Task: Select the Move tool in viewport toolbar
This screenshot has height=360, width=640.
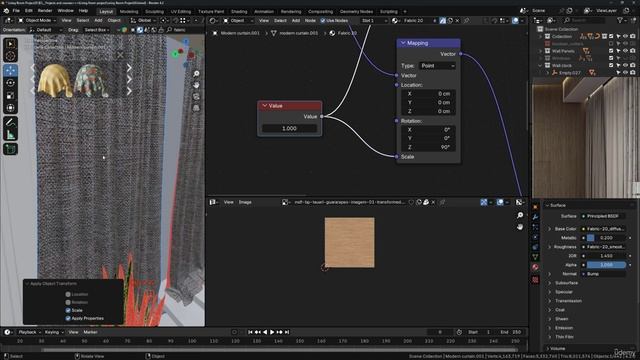Action: pyautogui.click(x=10, y=70)
